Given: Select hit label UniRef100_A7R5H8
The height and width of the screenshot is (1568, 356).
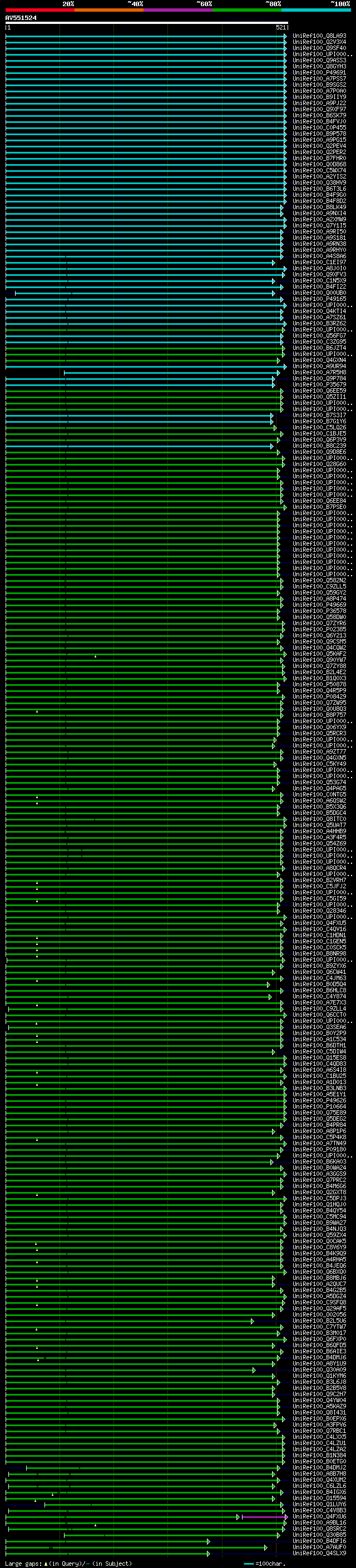Looking at the screenshot, I should point(319,373).
